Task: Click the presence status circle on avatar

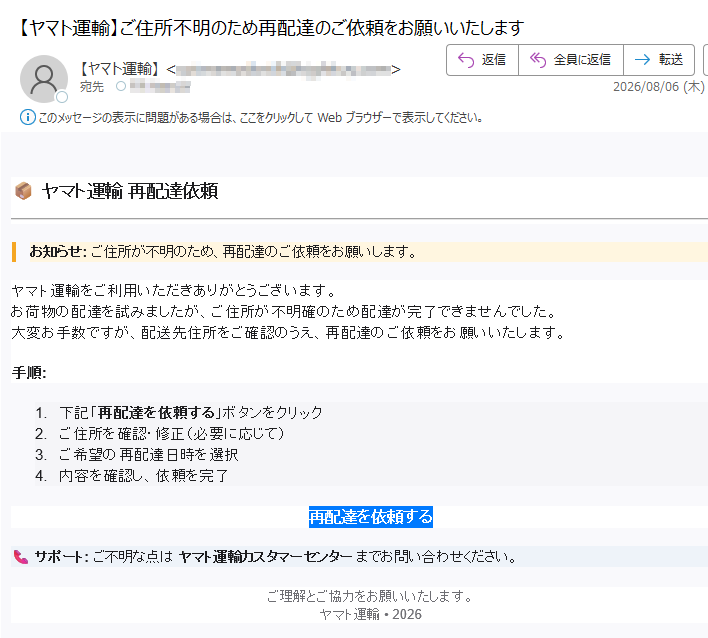Action: 62,97
